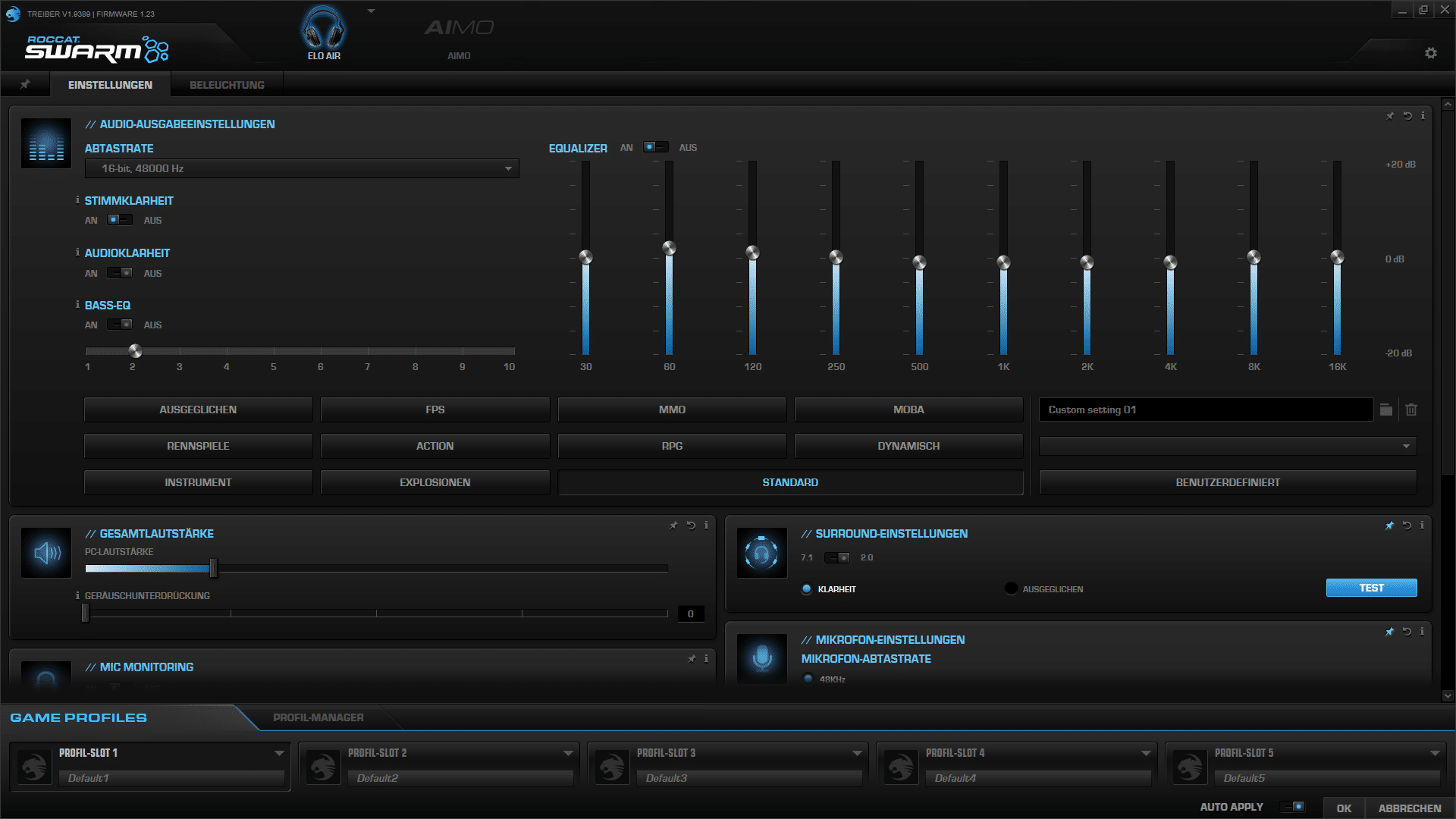This screenshot has height=819, width=1456.
Task: Save custom equalizer setting with folder icon
Action: (x=1386, y=409)
